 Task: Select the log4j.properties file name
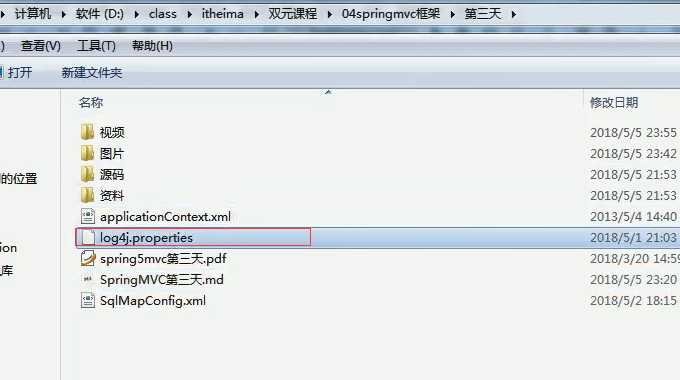point(147,238)
